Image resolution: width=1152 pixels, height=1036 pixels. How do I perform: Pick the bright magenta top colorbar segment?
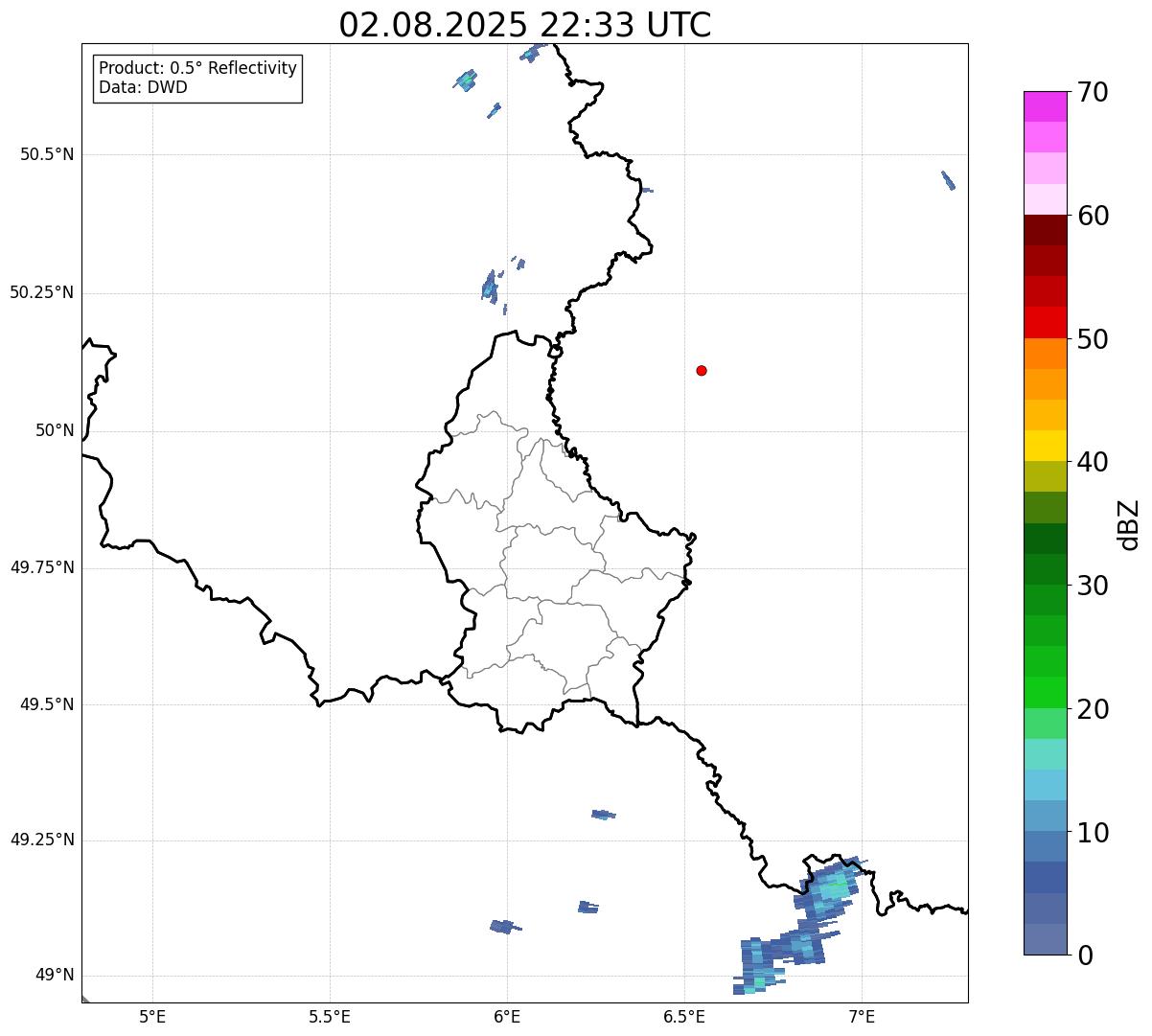point(1046,106)
